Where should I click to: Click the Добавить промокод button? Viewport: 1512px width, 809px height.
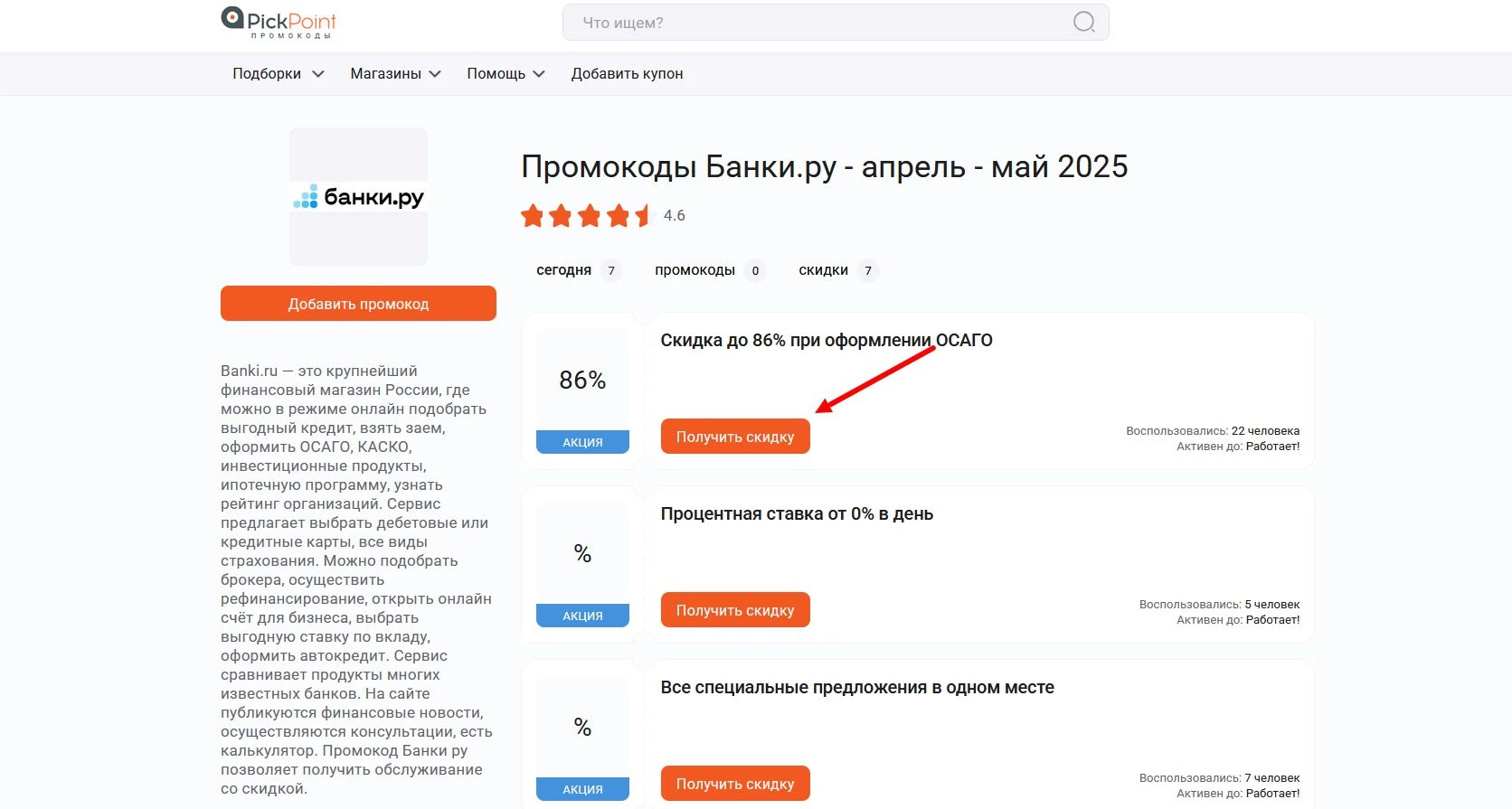click(x=358, y=304)
